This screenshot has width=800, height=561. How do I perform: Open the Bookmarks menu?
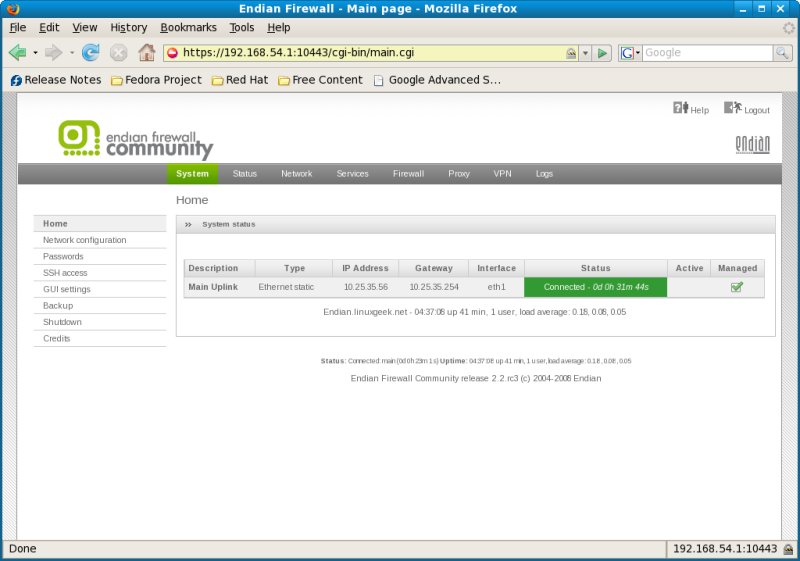coord(188,28)
